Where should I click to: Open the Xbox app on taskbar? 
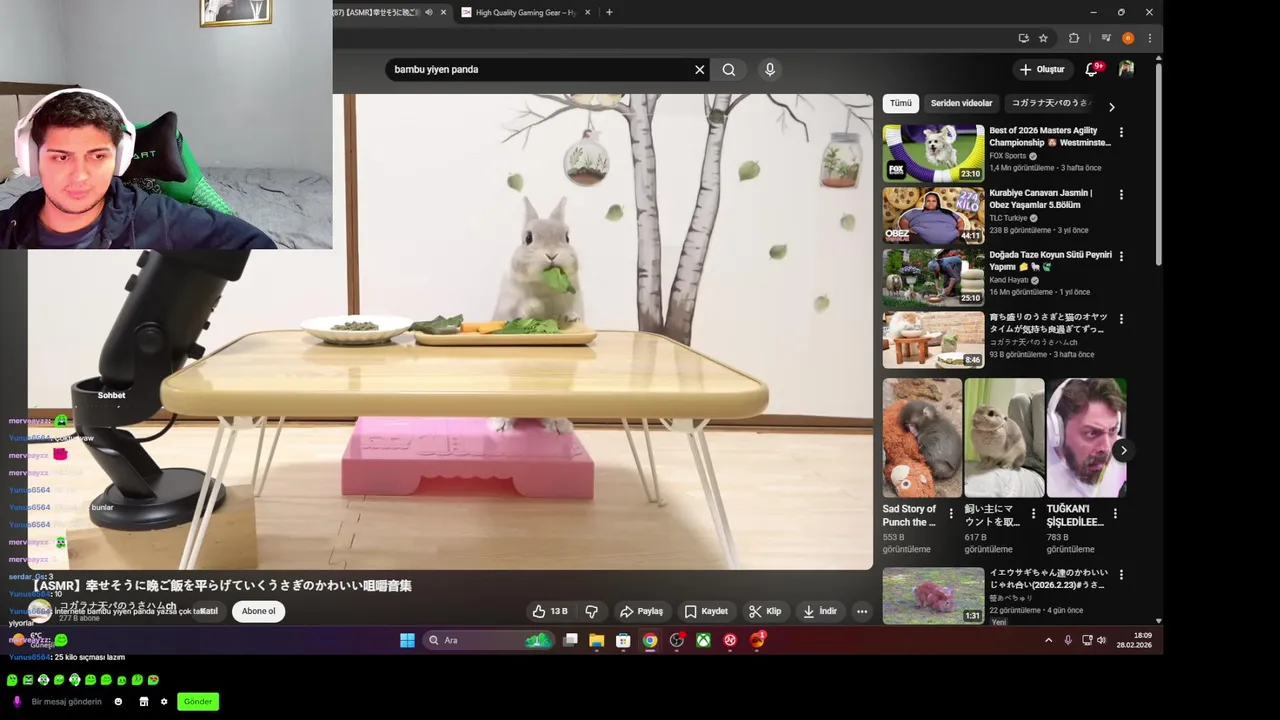(703, 640)
